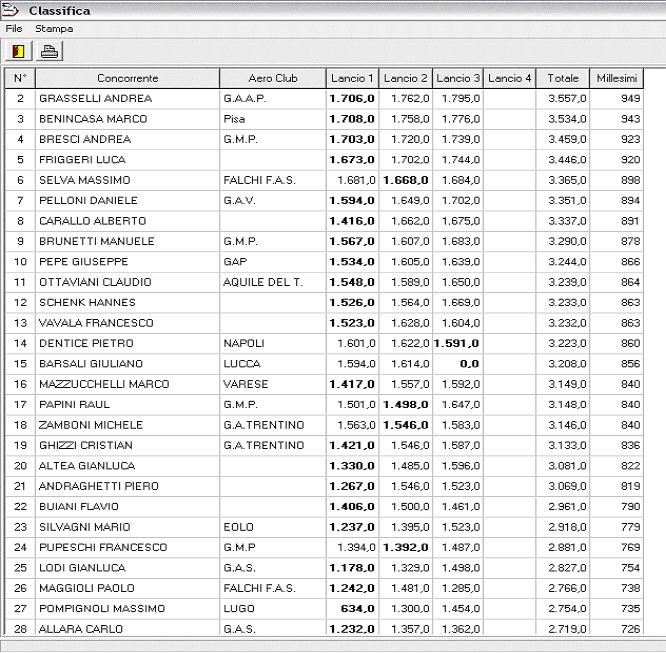The image size is (666, 653).
Task: Click the Lancio 3 column header
Action: [458, 78]
